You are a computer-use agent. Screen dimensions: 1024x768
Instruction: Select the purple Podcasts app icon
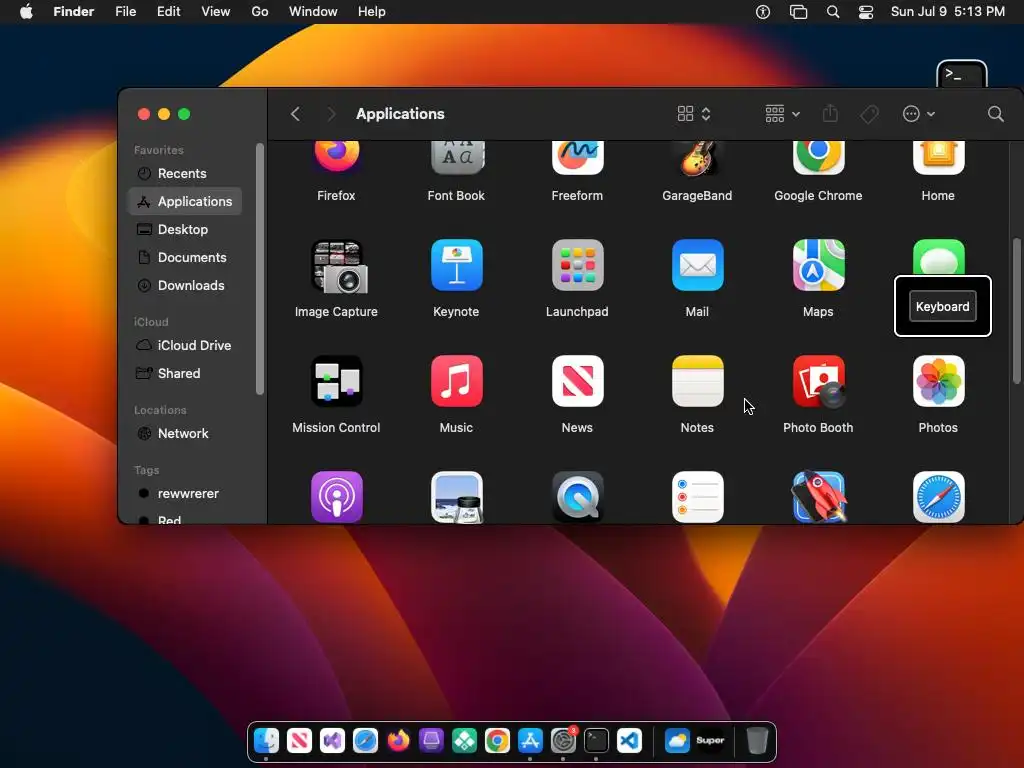tap(336, 497)
